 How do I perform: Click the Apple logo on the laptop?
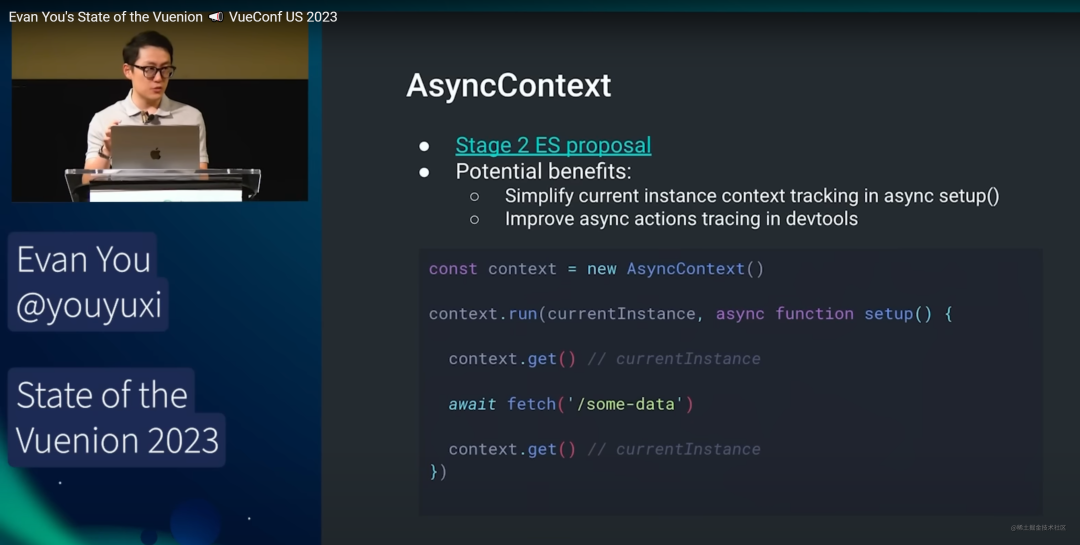pos(156,153)
